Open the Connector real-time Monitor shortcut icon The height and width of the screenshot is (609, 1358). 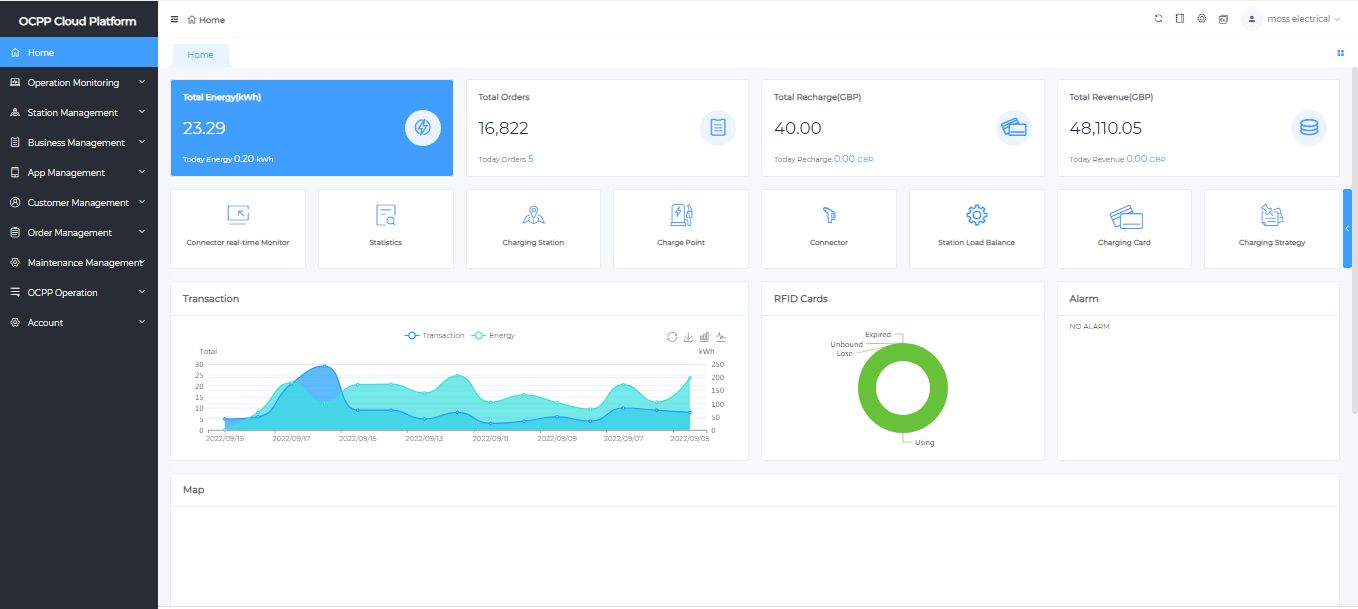tap(238, 214)
